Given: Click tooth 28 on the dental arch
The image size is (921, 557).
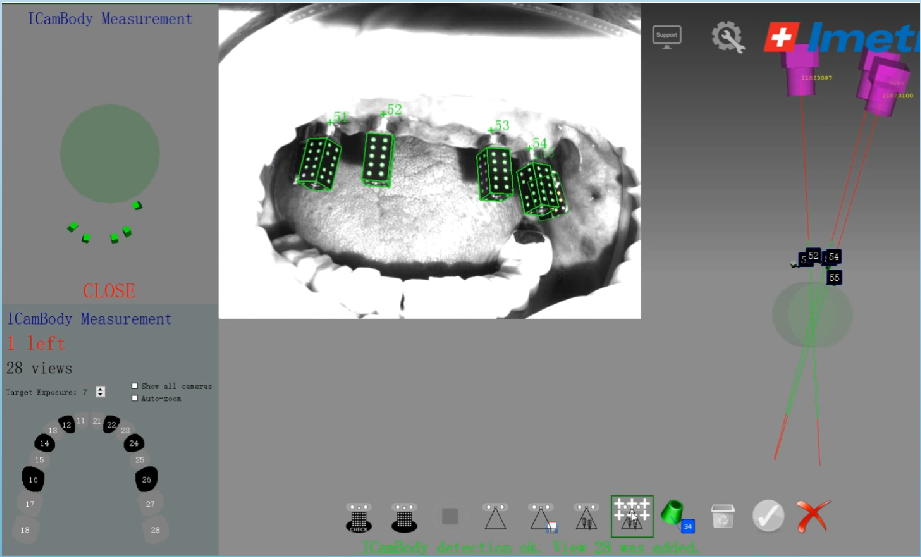Looking at the screenshot, I should pos(154,529).
